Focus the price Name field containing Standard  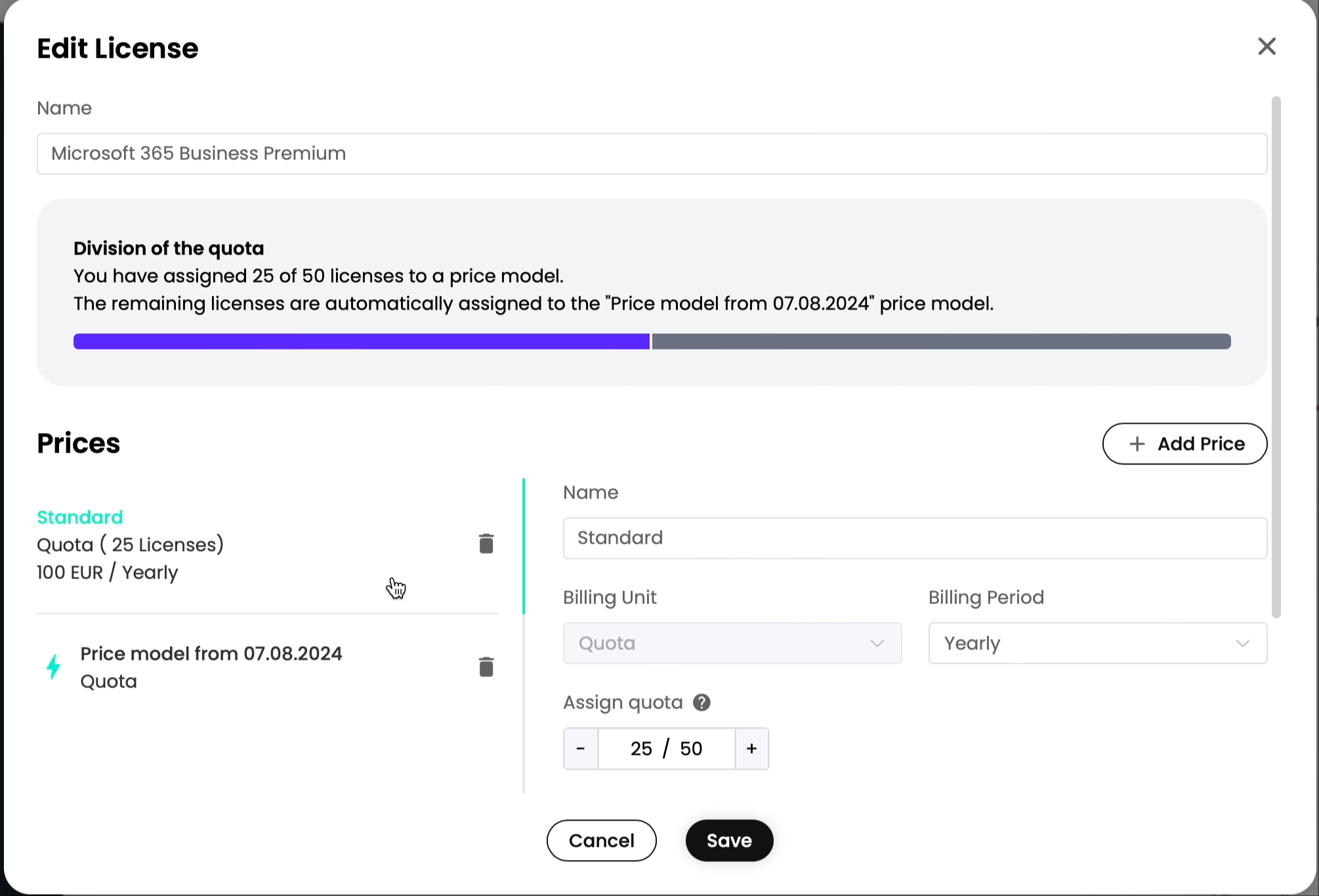(914, 539)
